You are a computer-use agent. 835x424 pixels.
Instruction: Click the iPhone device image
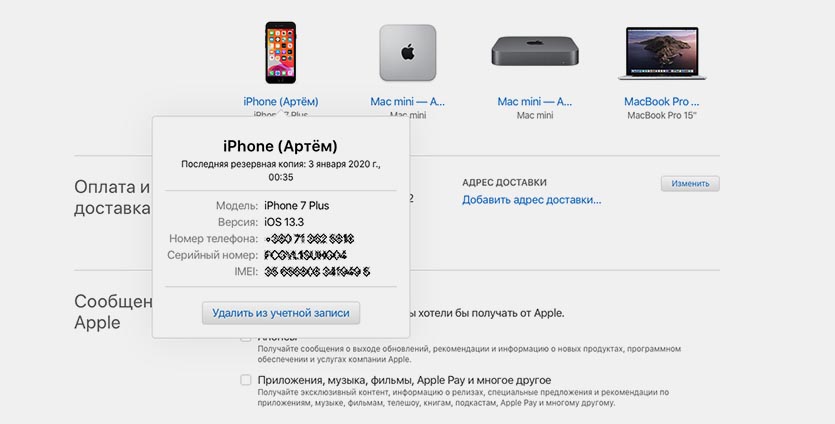coord(281,53)
